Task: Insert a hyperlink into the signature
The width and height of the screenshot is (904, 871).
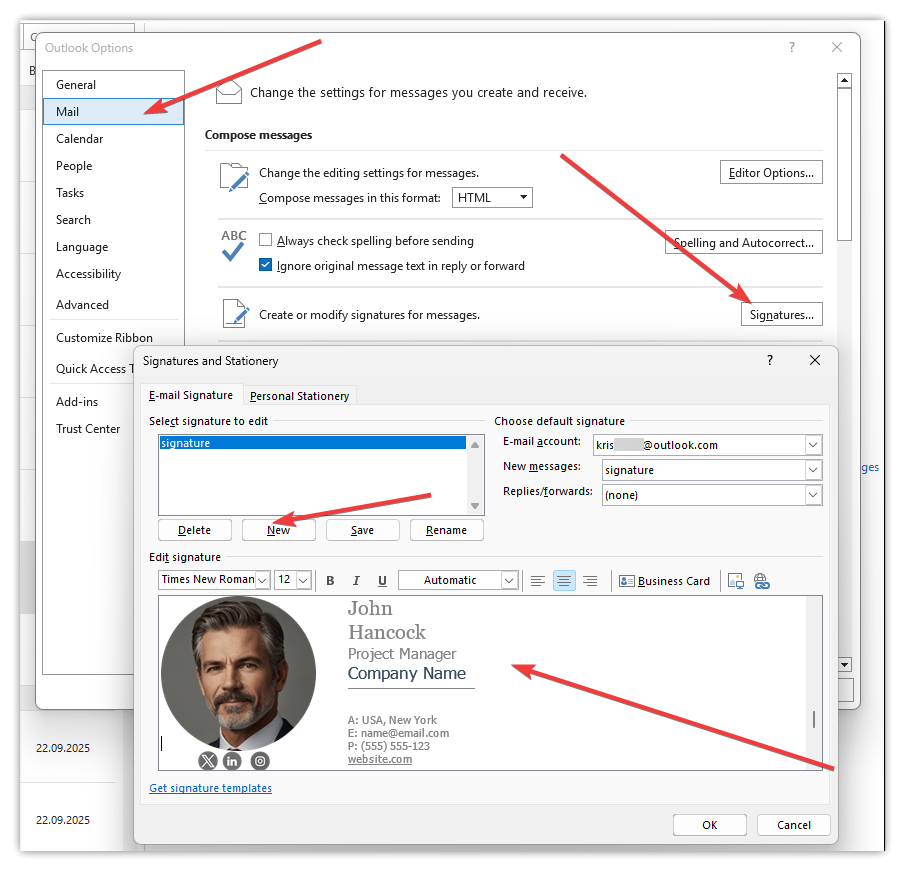Action: click(761, 581)
